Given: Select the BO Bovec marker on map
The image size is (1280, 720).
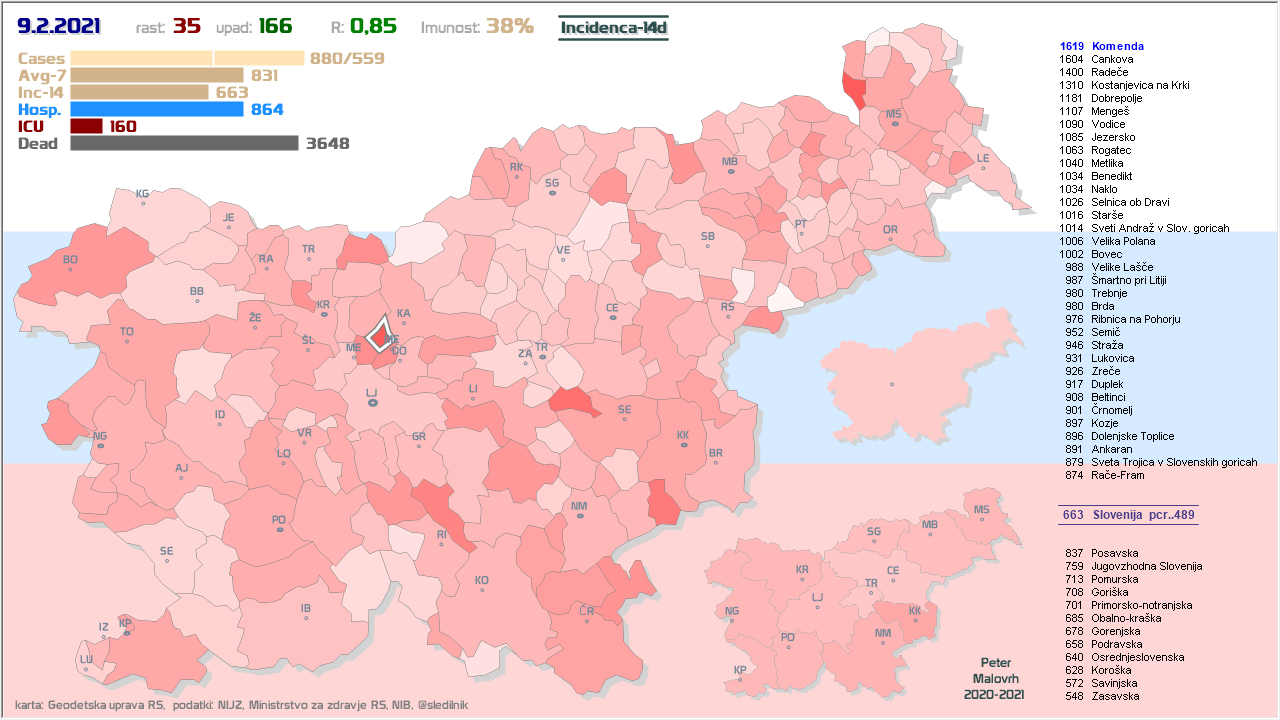Looking at the screenshot, I should click(x=70, y=269).
